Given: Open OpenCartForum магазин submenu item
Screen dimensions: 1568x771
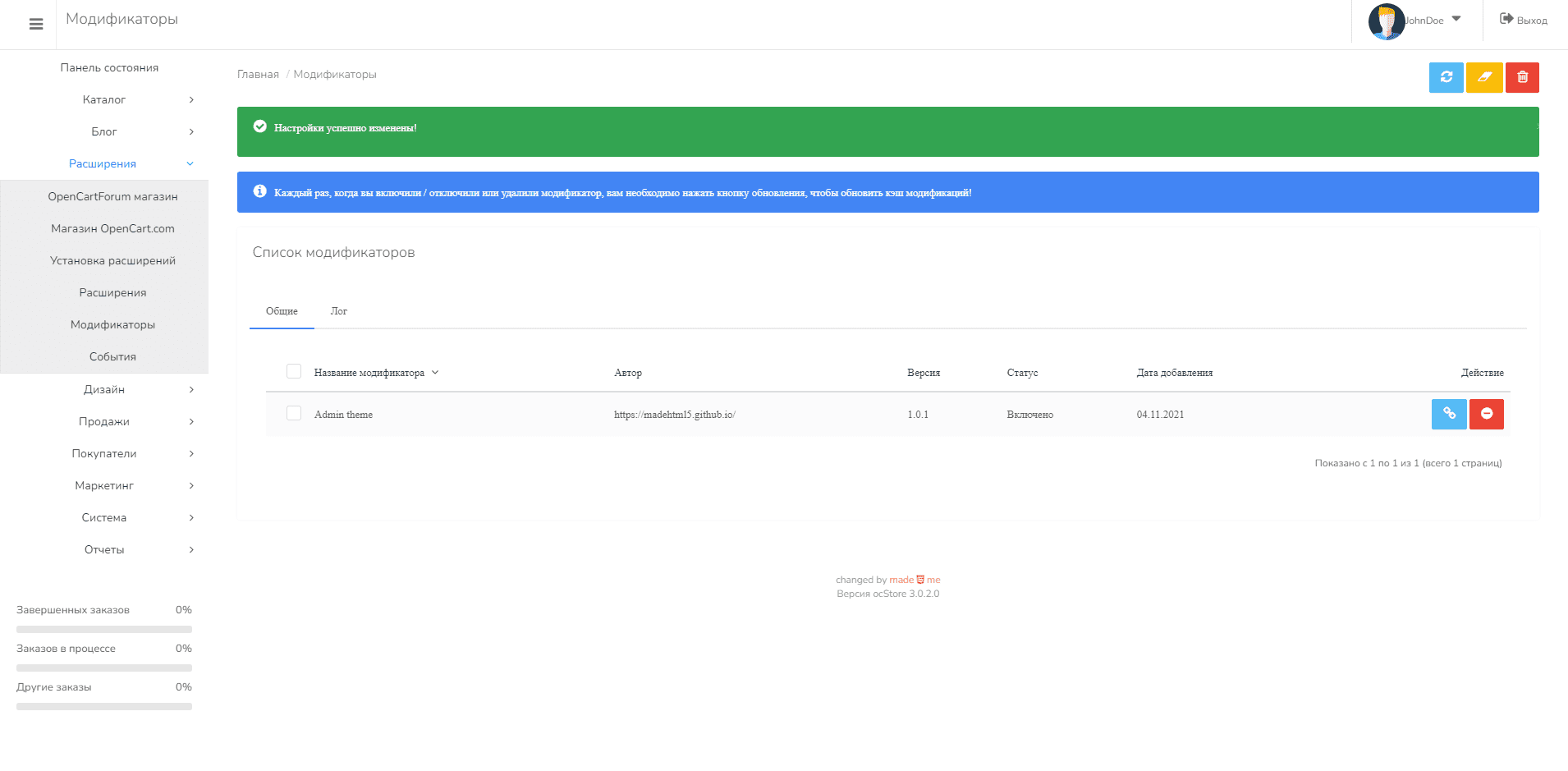Looking at the screenshot, I should tap(112, 196).
